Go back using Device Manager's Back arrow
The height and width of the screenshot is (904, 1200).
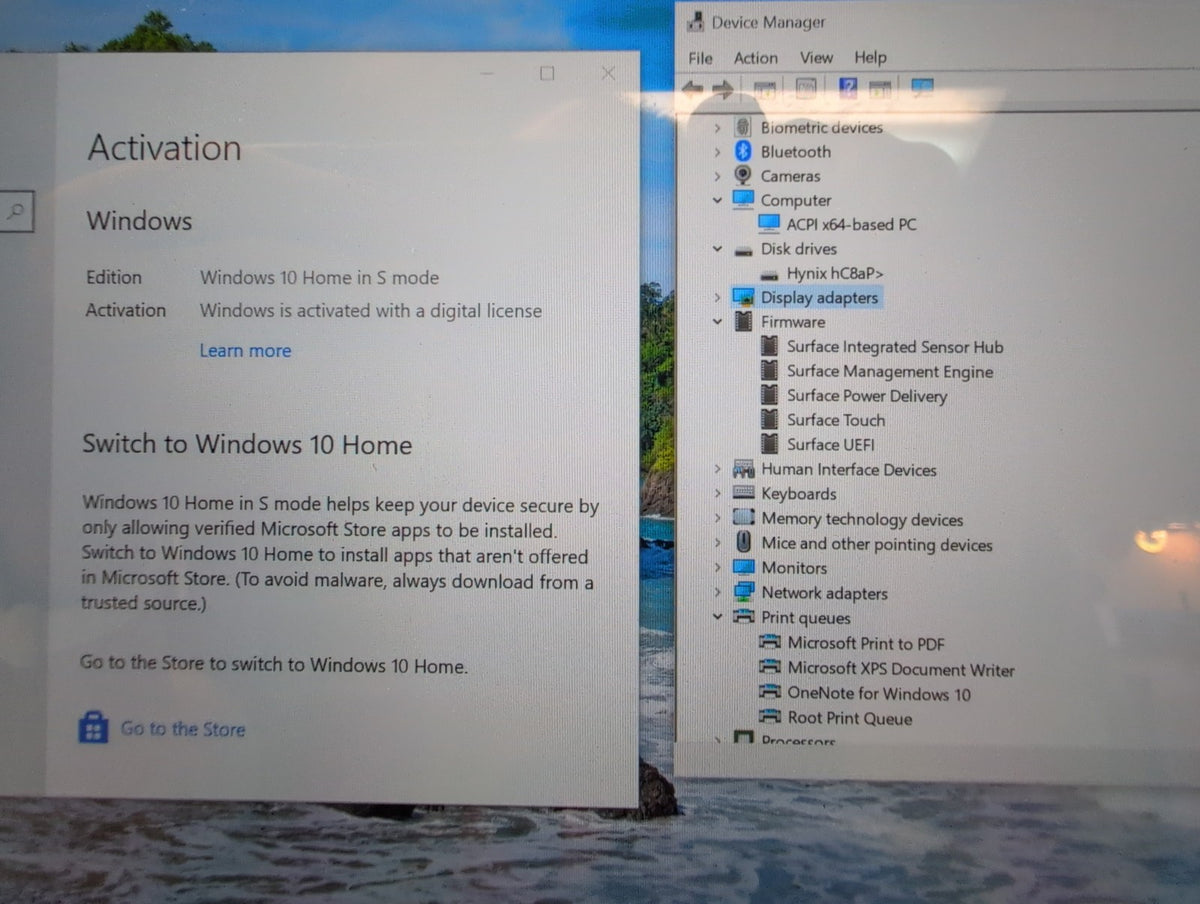(x=692, y=90)
